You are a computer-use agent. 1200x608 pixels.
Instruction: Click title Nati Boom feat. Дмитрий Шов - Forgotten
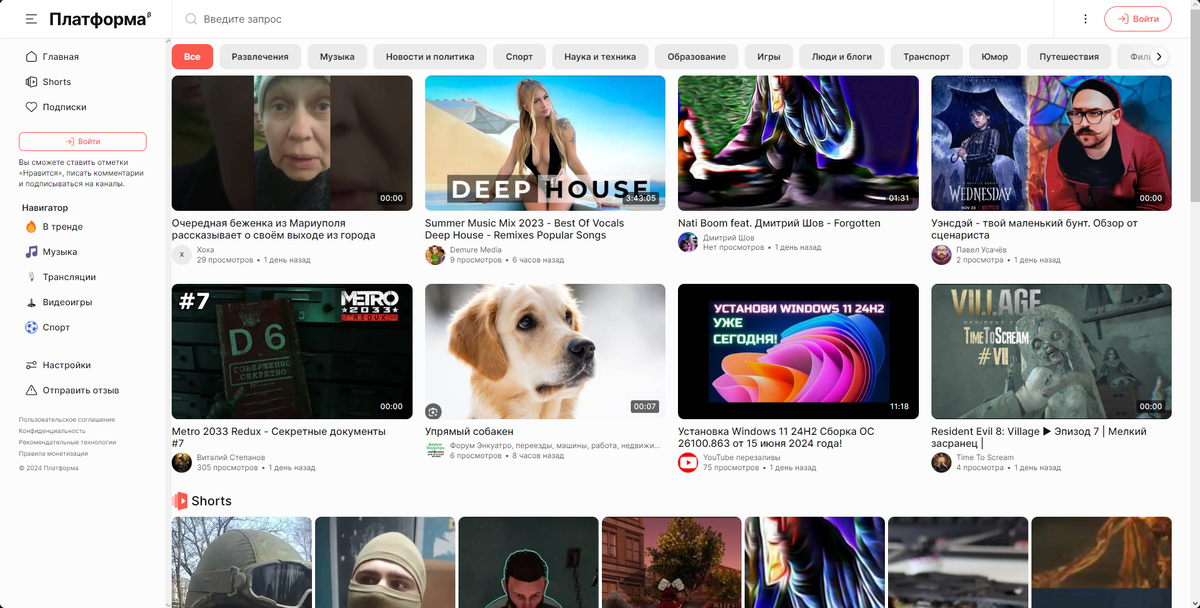tap(779, 223)
